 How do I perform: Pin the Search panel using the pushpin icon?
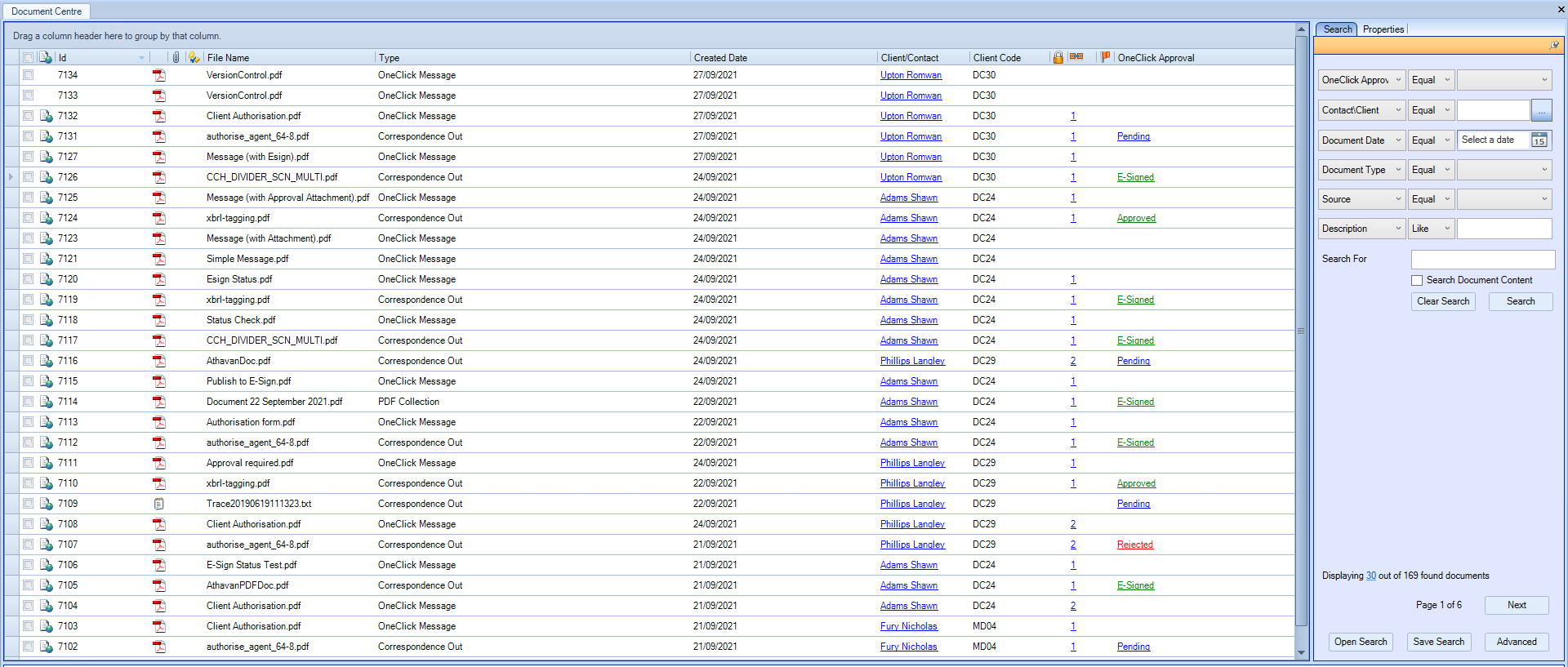click(x=1554, y=46)
